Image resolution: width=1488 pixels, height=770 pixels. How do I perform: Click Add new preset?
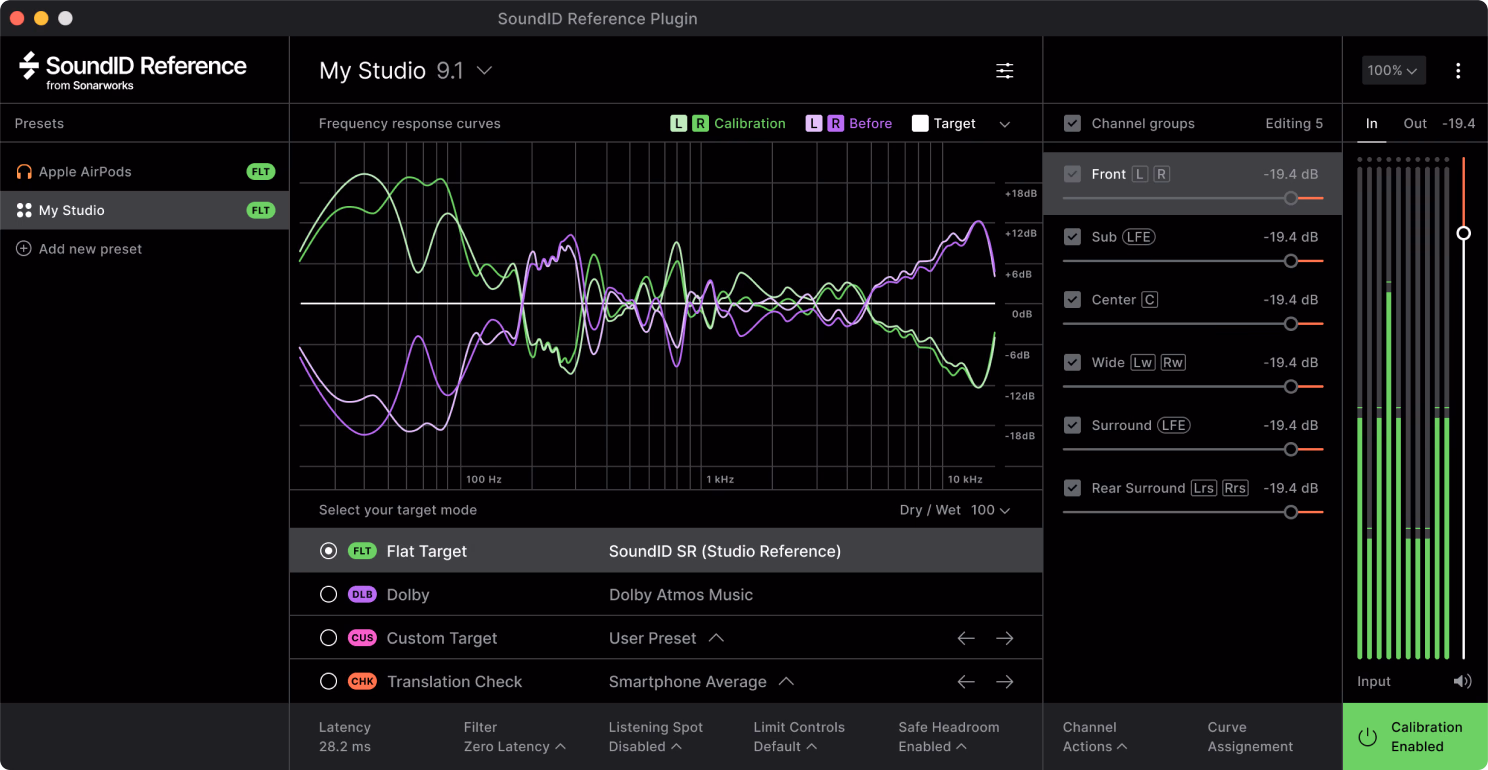(x=80, y=249)
